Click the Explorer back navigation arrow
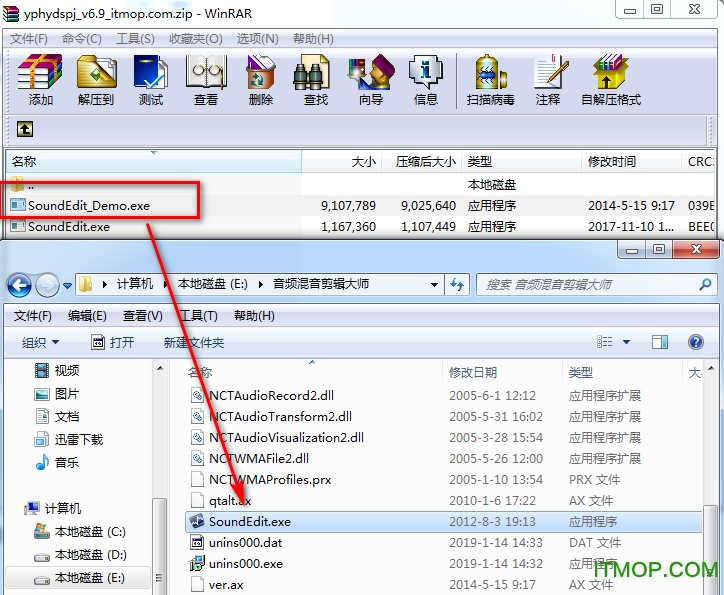The image size is (724, 595). click(19, 285)
